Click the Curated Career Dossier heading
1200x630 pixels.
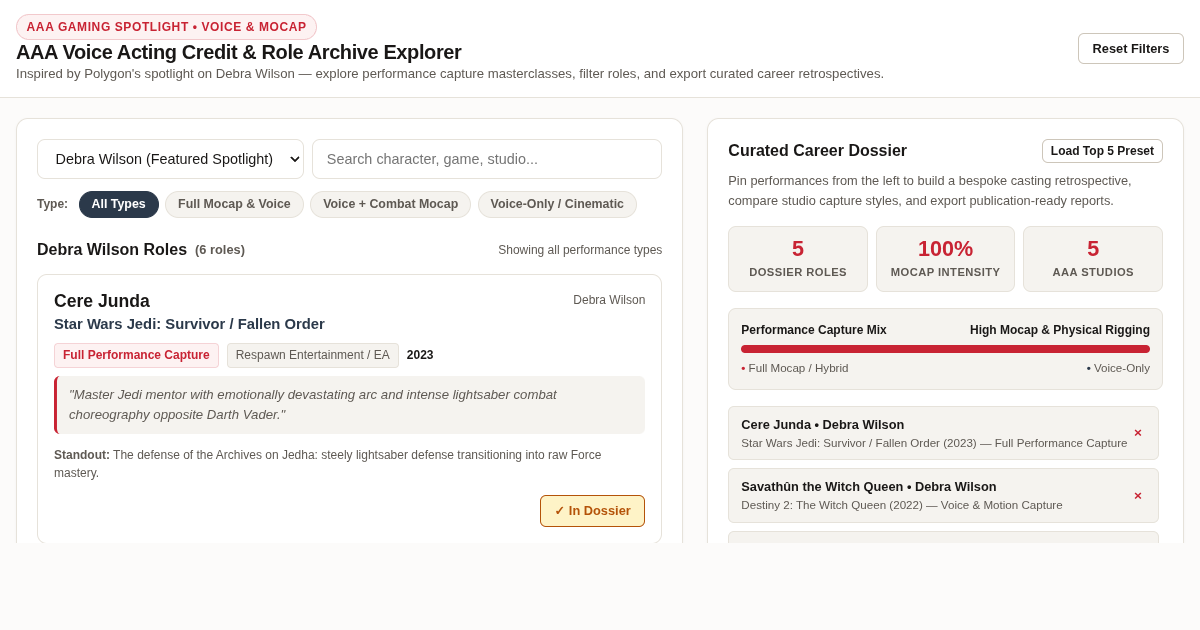[817, 151]
